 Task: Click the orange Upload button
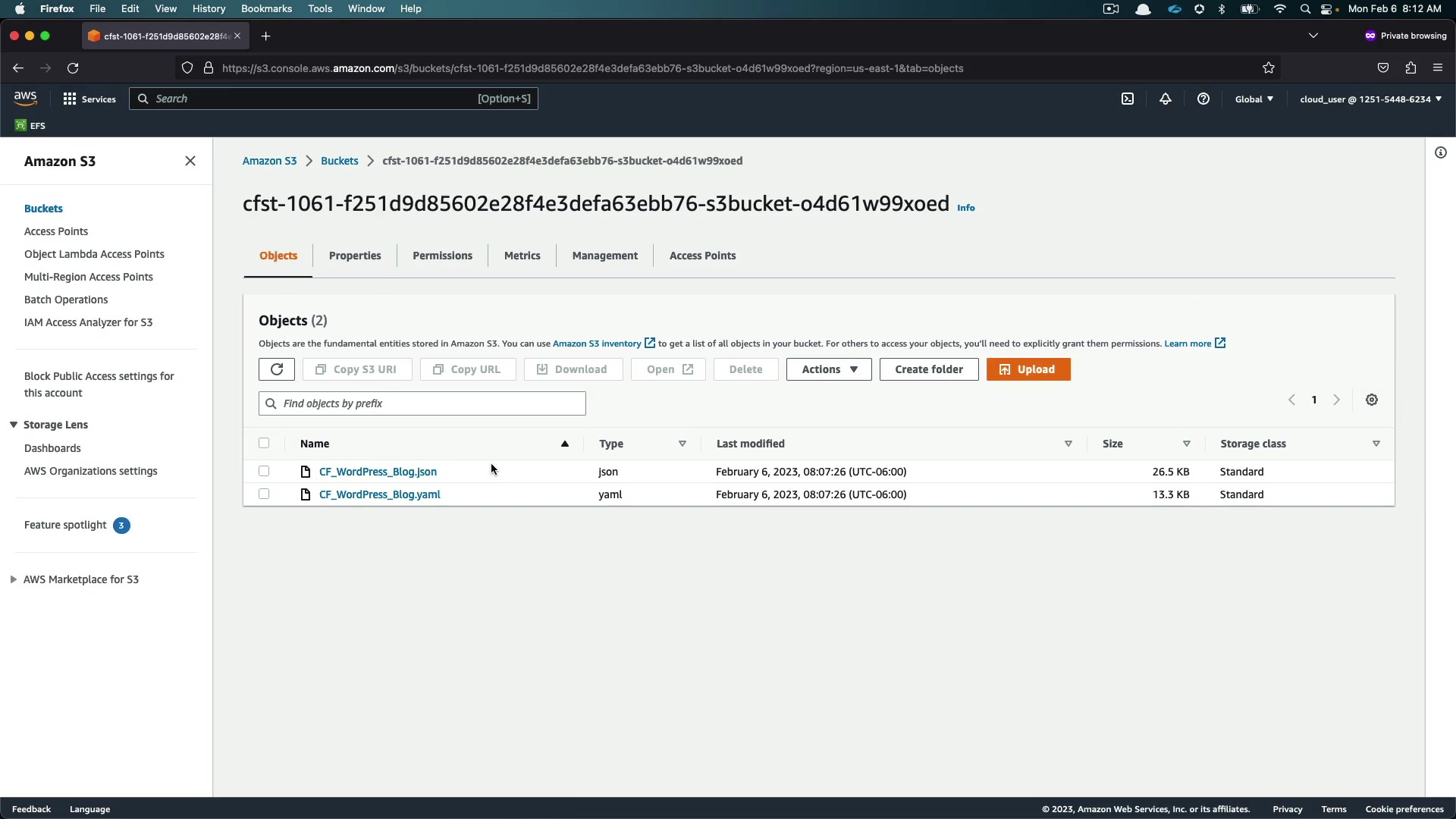(1028, 369)
